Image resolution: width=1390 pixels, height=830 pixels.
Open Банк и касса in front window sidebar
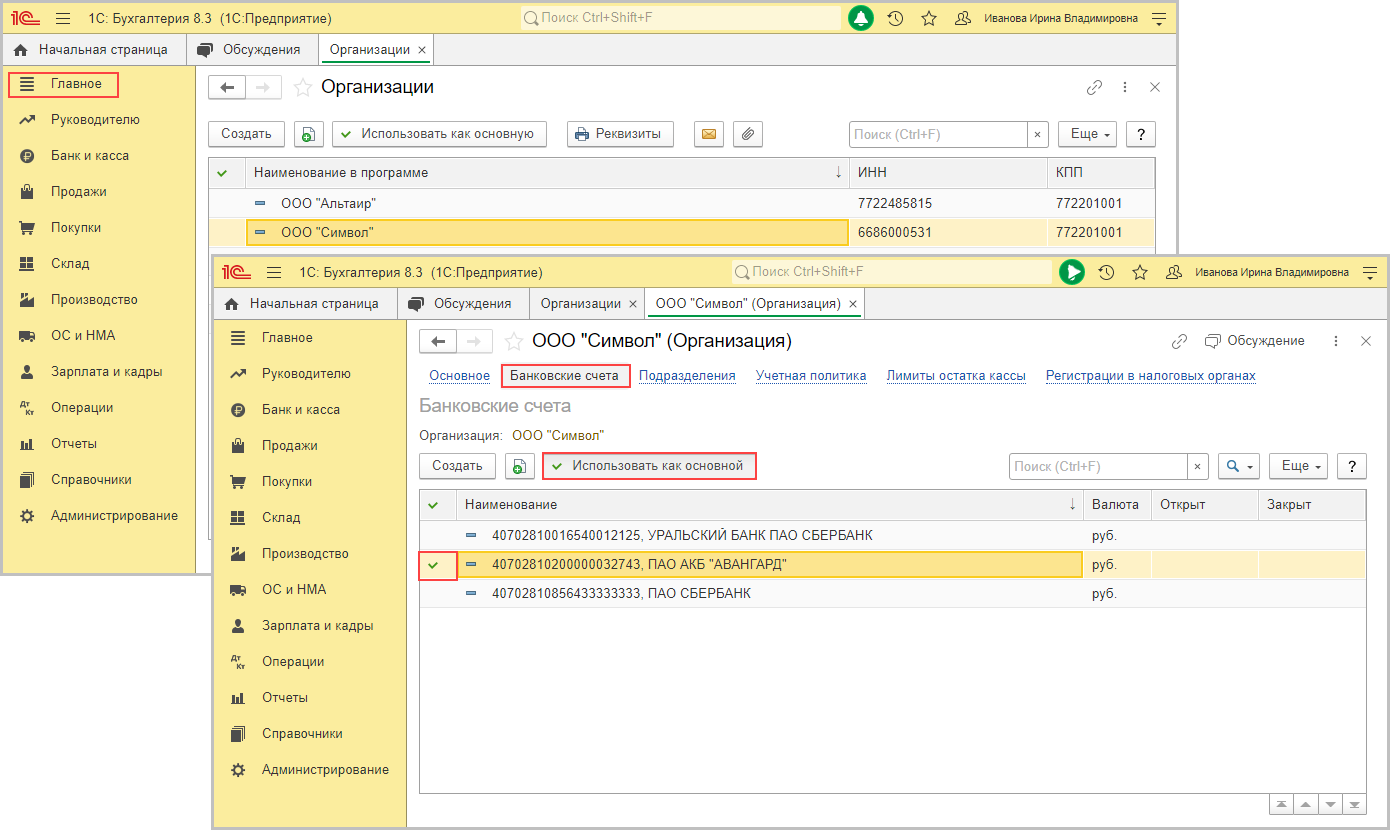300,410
